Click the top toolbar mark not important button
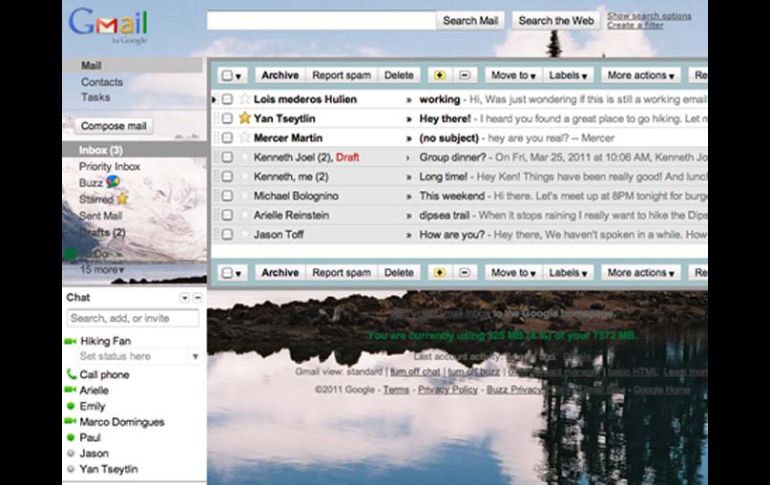 [465, 75]
